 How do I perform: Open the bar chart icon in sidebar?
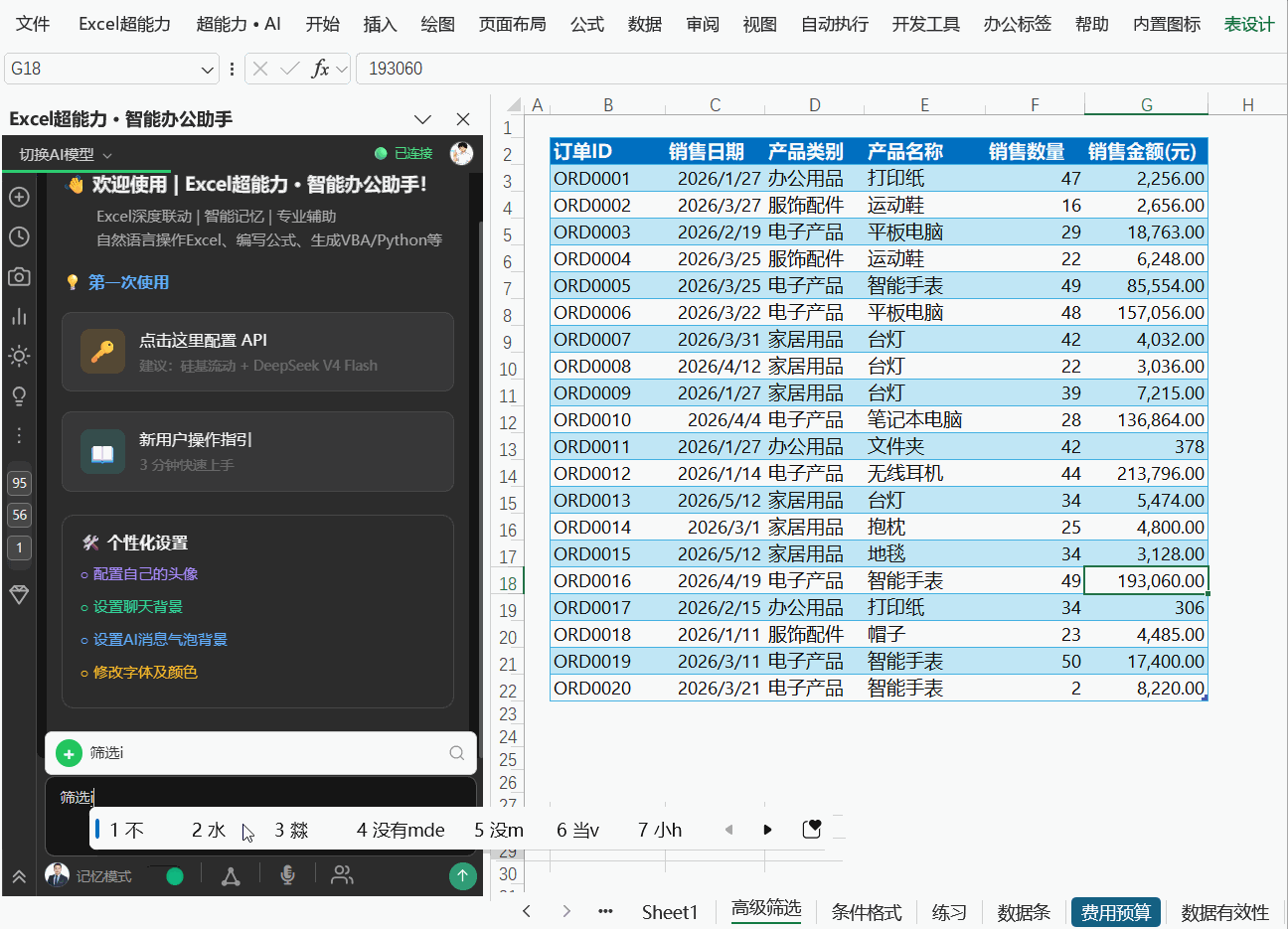[19, 316]
